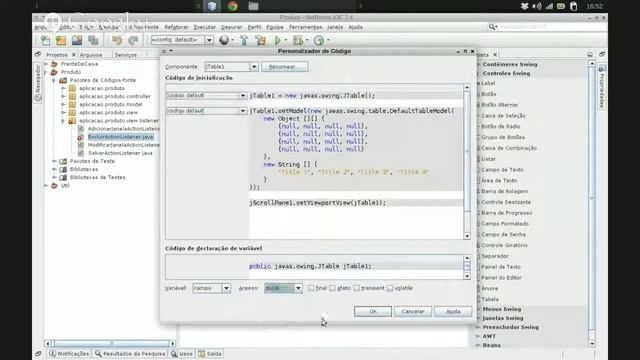The height and width of the screenshot is (360, 640).
Task: Open the config default dropdown in toolbar
Action: 209,40
